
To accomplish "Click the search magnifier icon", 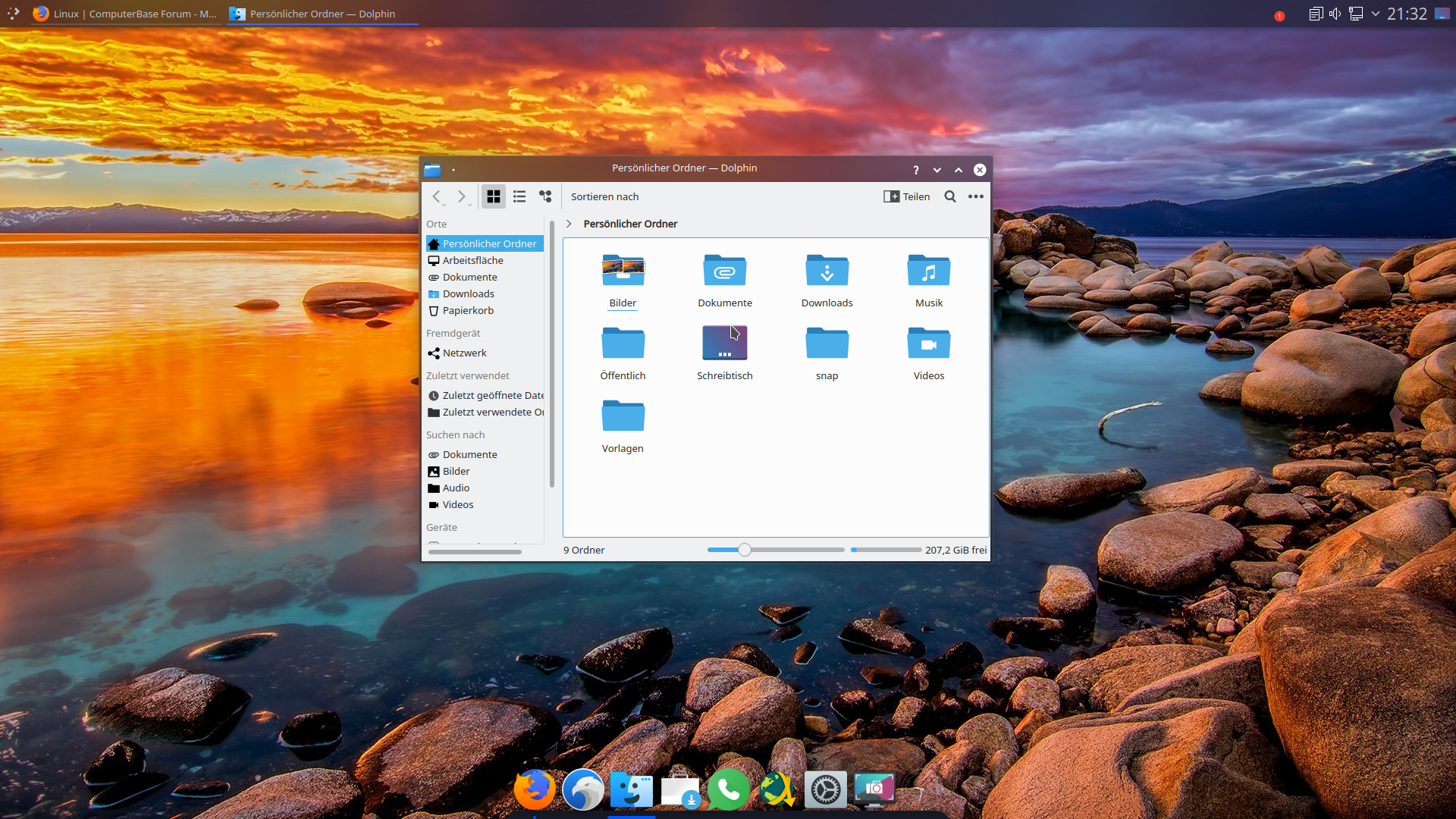I will click(950, 196).
